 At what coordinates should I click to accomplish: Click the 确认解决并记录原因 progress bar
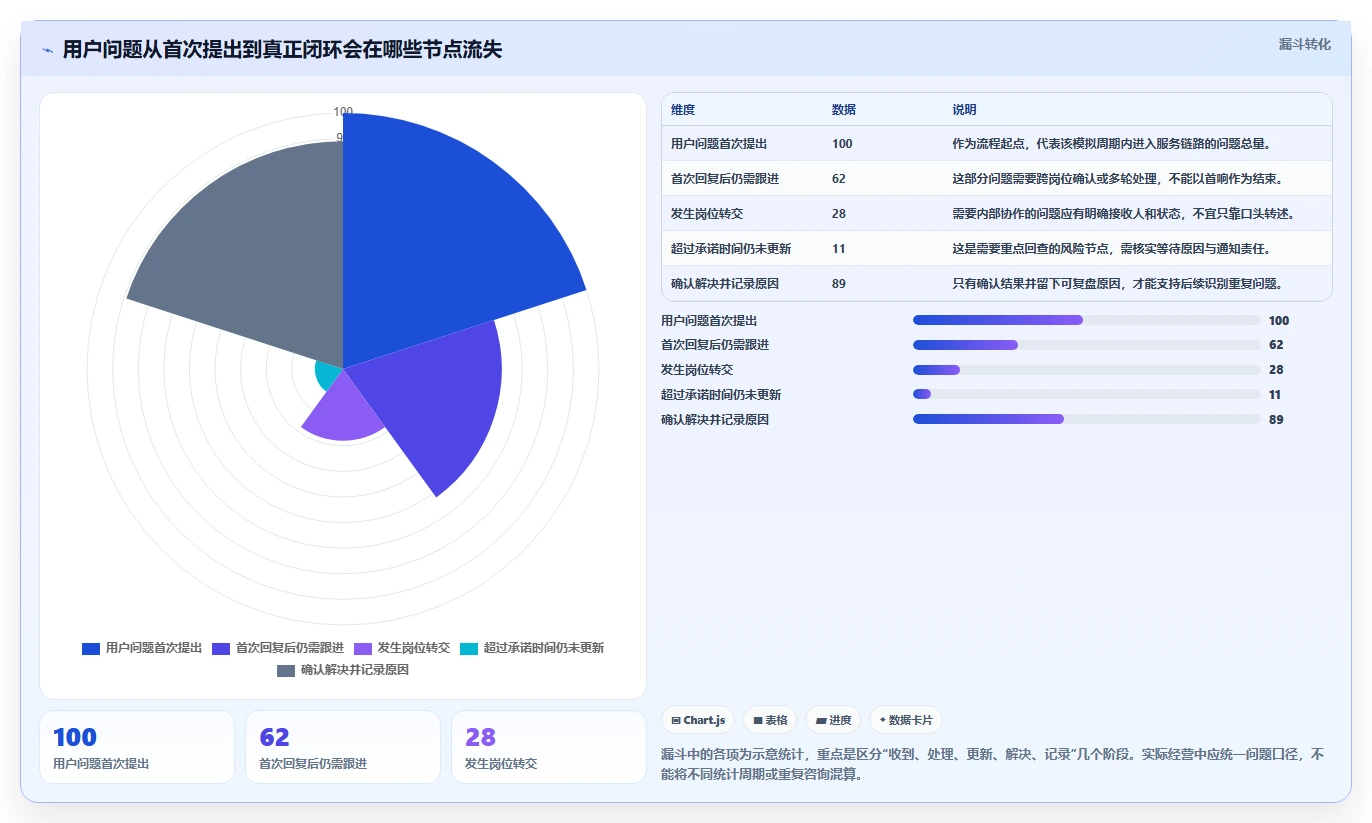(1087, 420)
